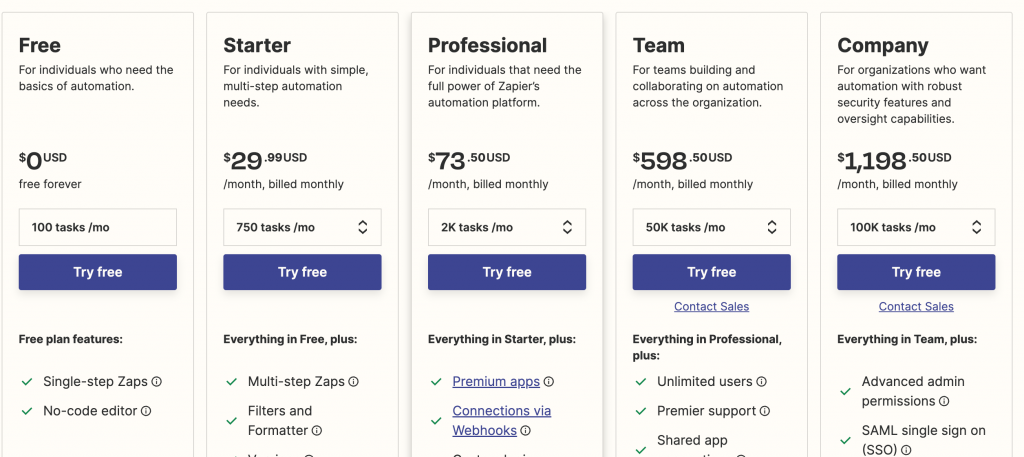
Task: Click the Team plan heading
Action: (x=659, y=46)
